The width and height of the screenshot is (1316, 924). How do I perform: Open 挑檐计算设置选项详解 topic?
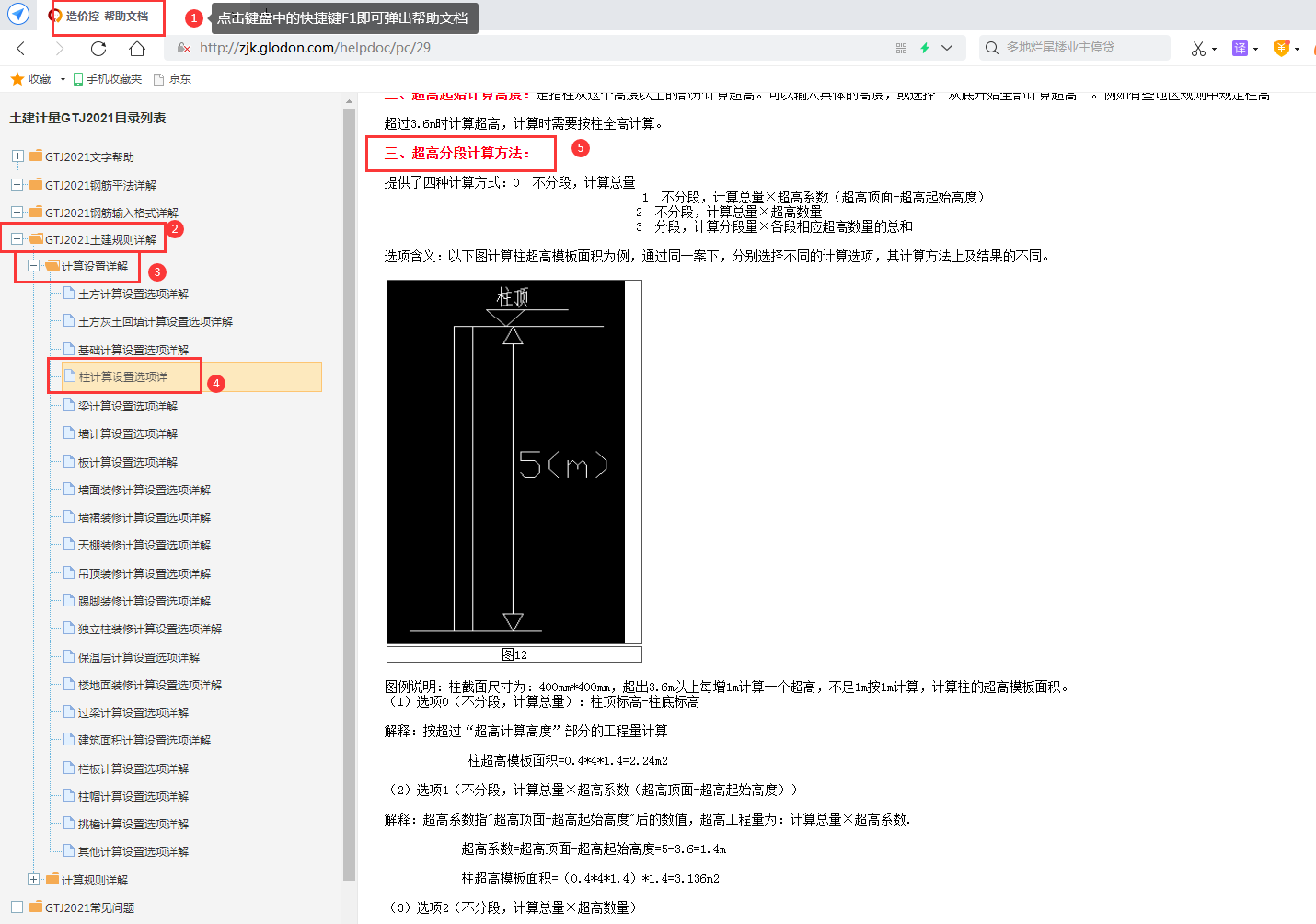133,824
